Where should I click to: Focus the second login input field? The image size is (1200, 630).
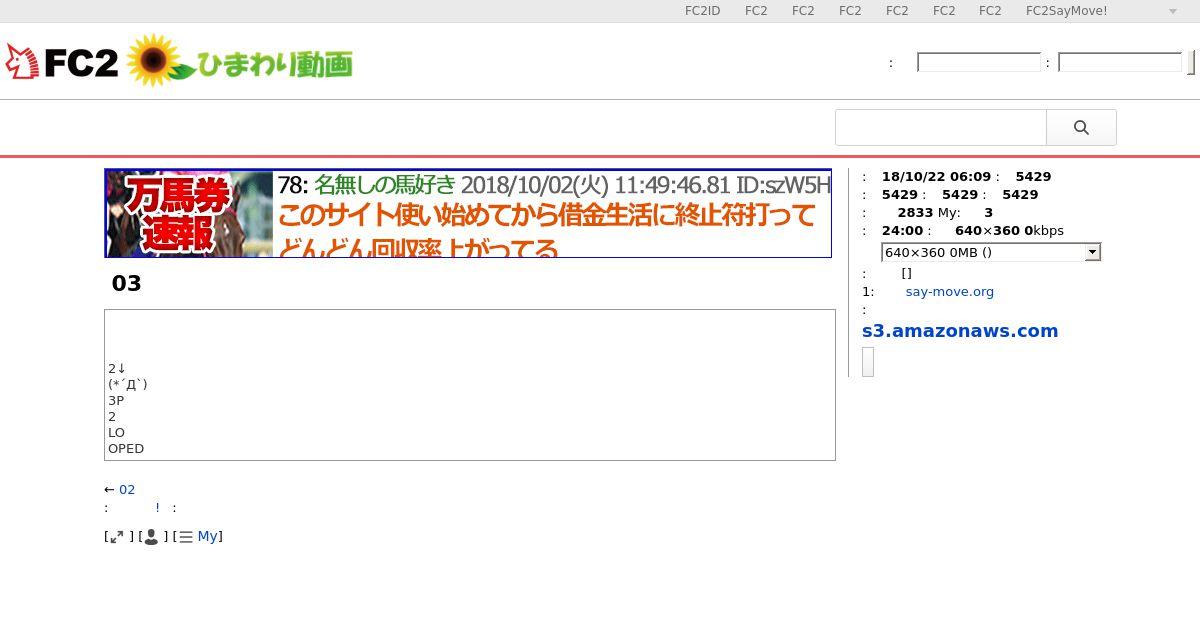coord(1120,62)
